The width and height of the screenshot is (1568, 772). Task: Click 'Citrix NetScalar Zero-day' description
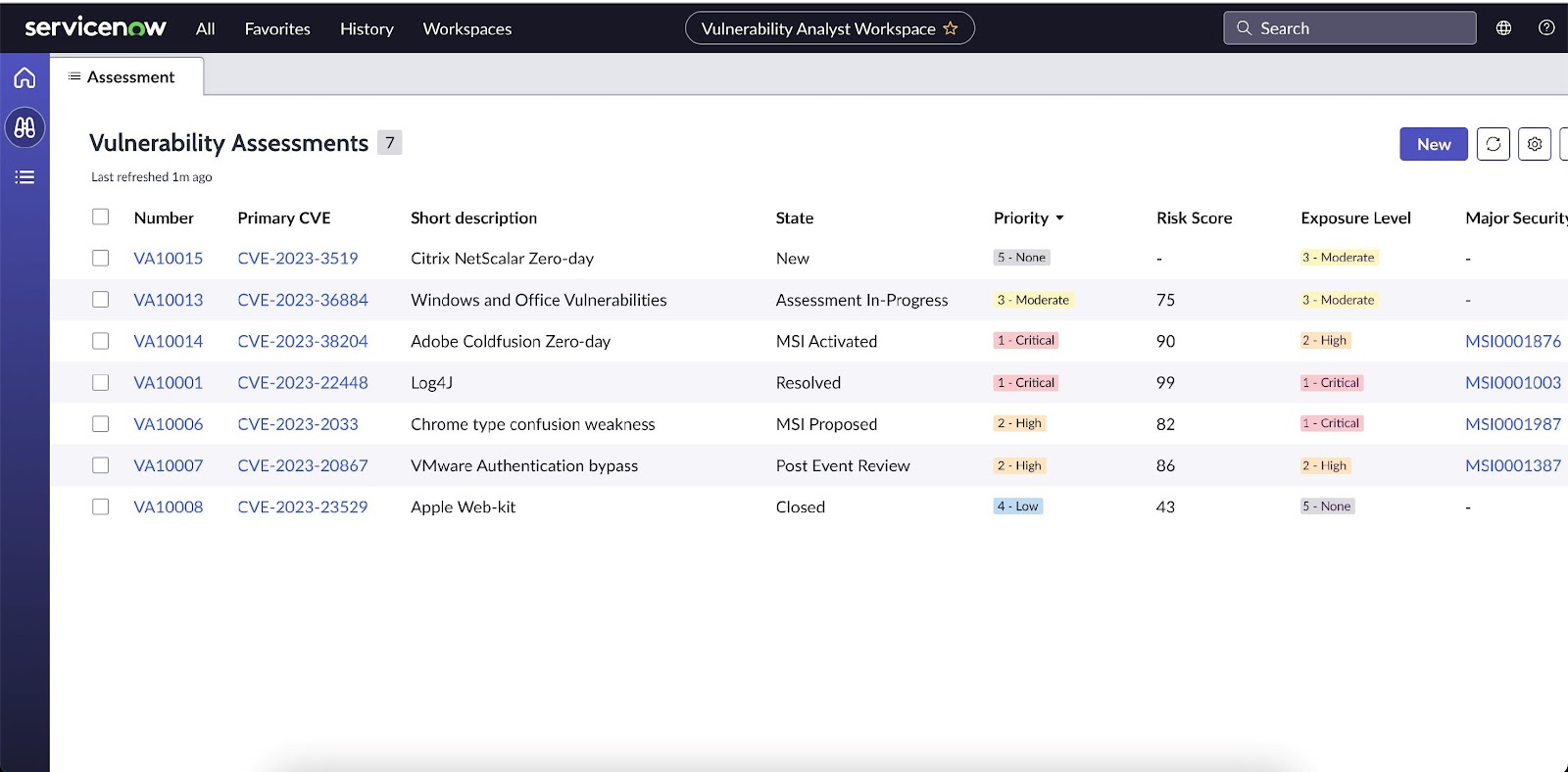tap(502, 259)
